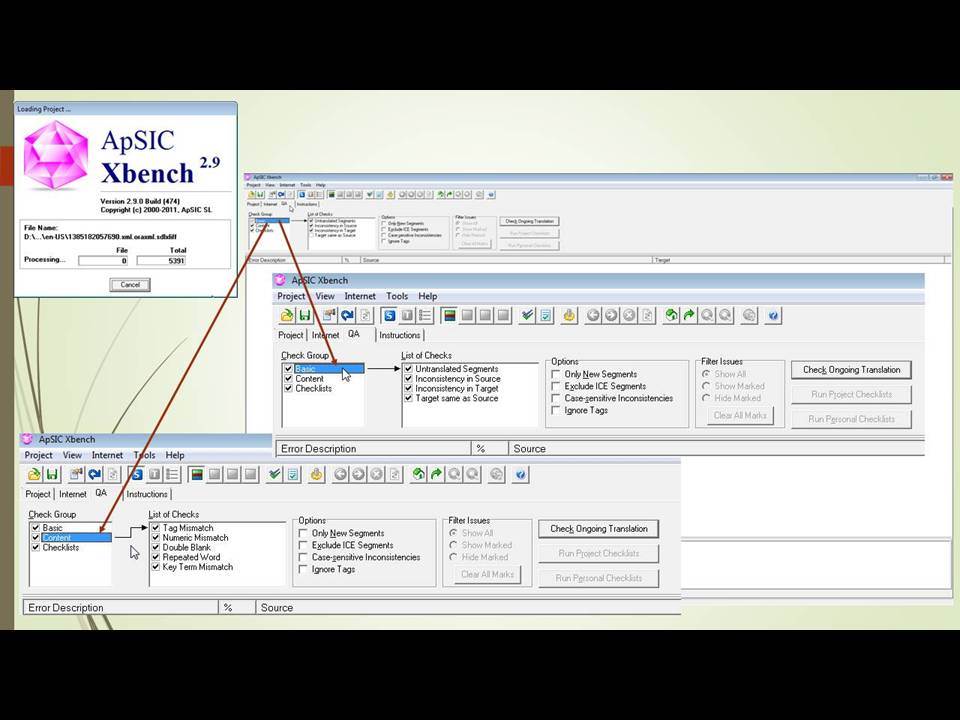Open Help menu in Content-selected Xbench window
Screen dimensions: 960x720
(175, 456)
